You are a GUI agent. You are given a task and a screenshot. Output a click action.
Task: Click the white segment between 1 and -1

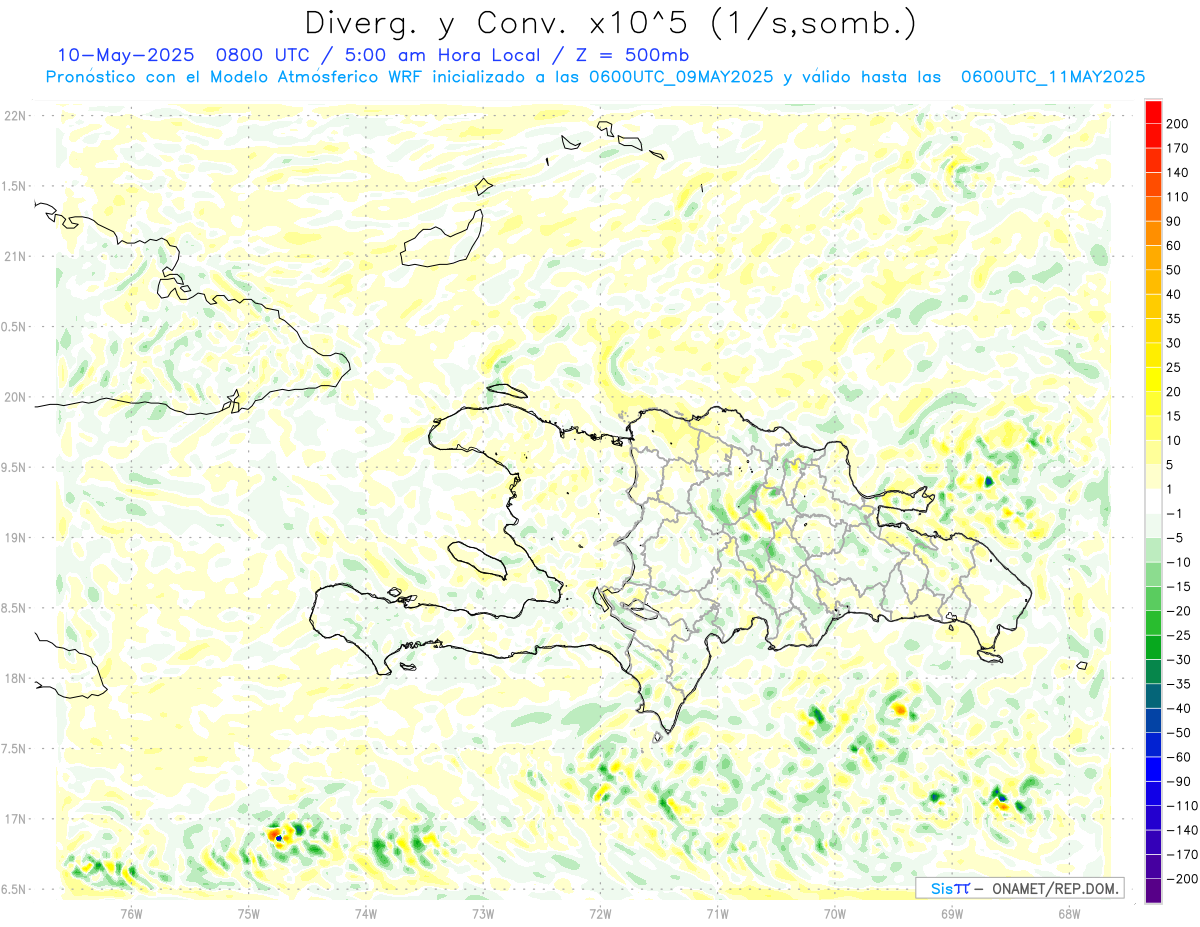coord(1153,502)
